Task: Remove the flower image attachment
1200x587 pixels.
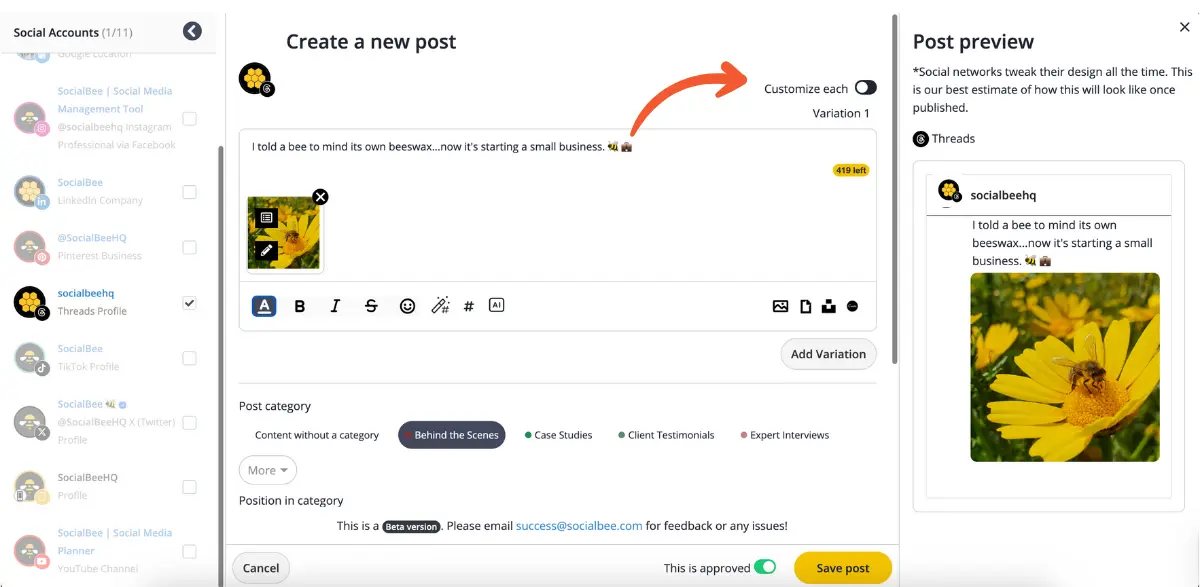Action: (x=320, y=197)
